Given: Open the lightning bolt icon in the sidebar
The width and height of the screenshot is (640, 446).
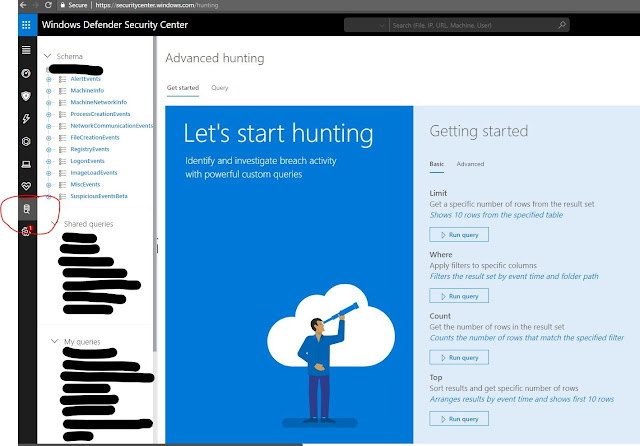Looking at the screenshot, I should [26, 119].
